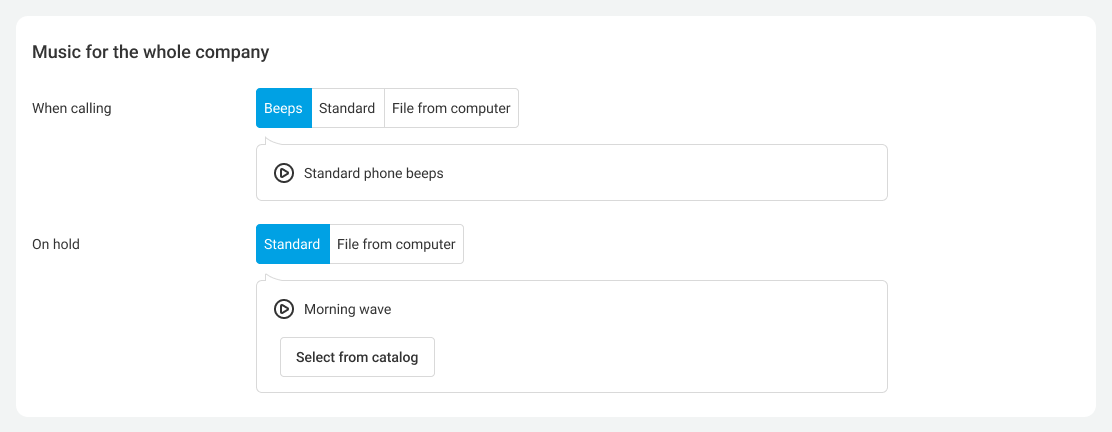The height and width of the screenshot is (432, 1112).
Task: Click the On hold row label
Action: [56, 244]
